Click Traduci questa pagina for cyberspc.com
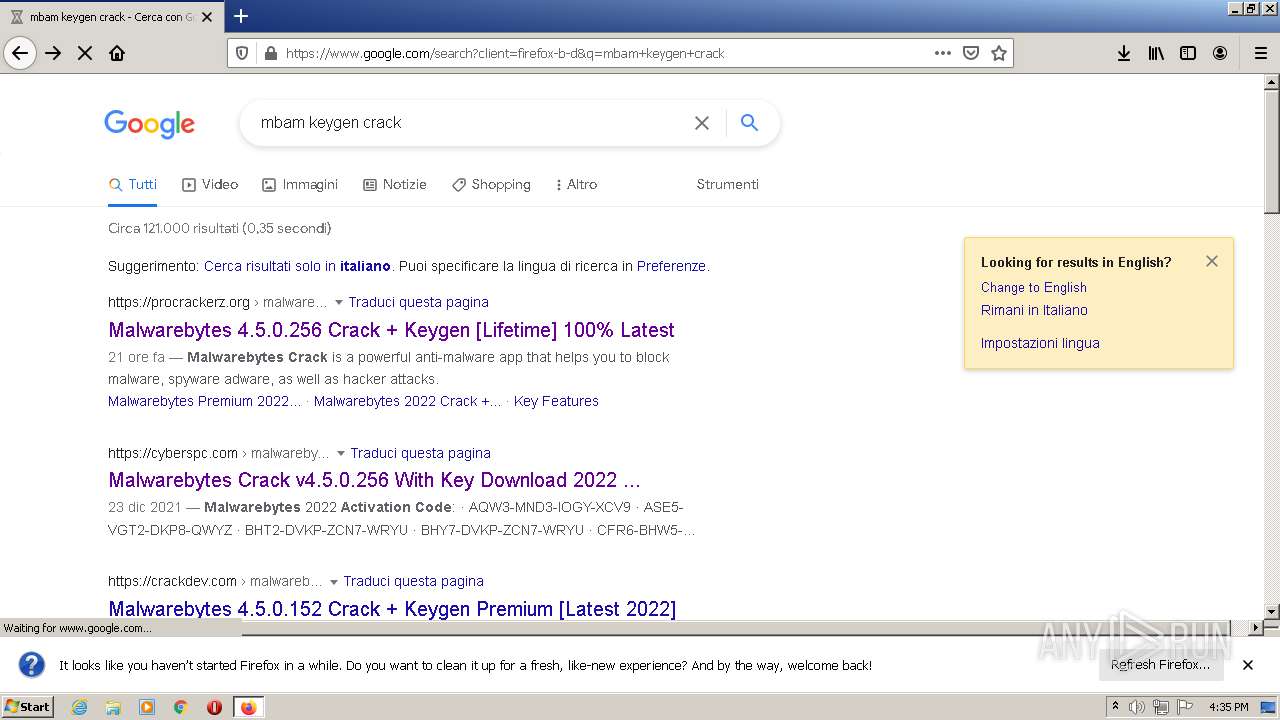The height and width of the screenshot is (720, 1280). coord(420,453)
